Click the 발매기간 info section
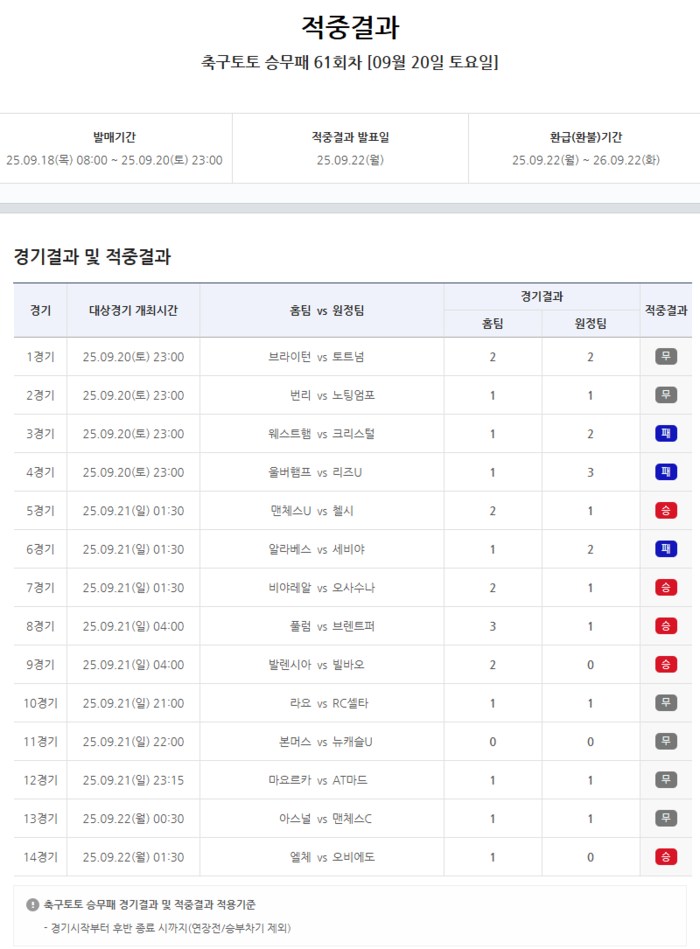700x949 pixels. (114, 148)
